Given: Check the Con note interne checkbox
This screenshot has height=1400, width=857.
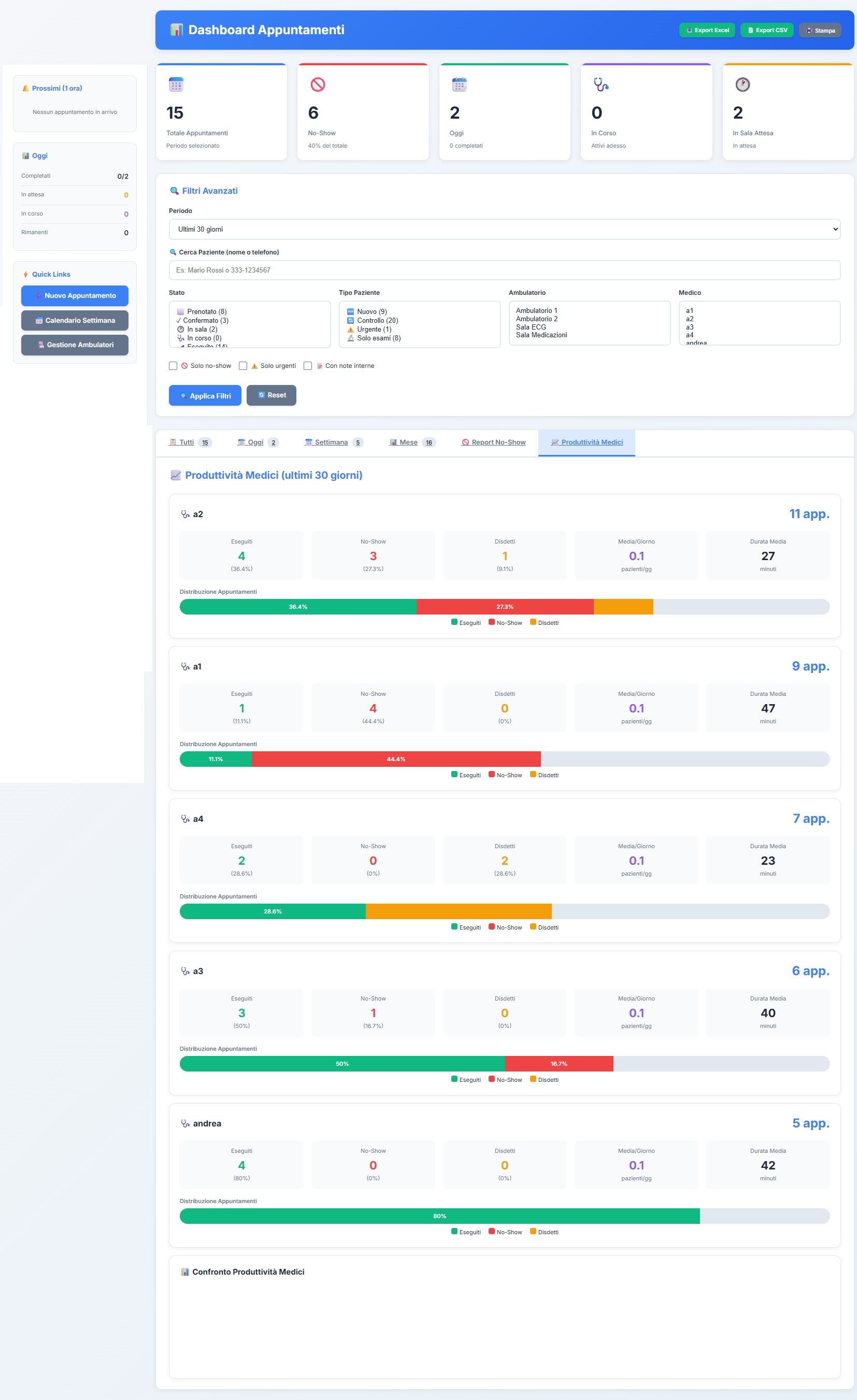Looking at the screenshot, I should (x=308, y=366).
